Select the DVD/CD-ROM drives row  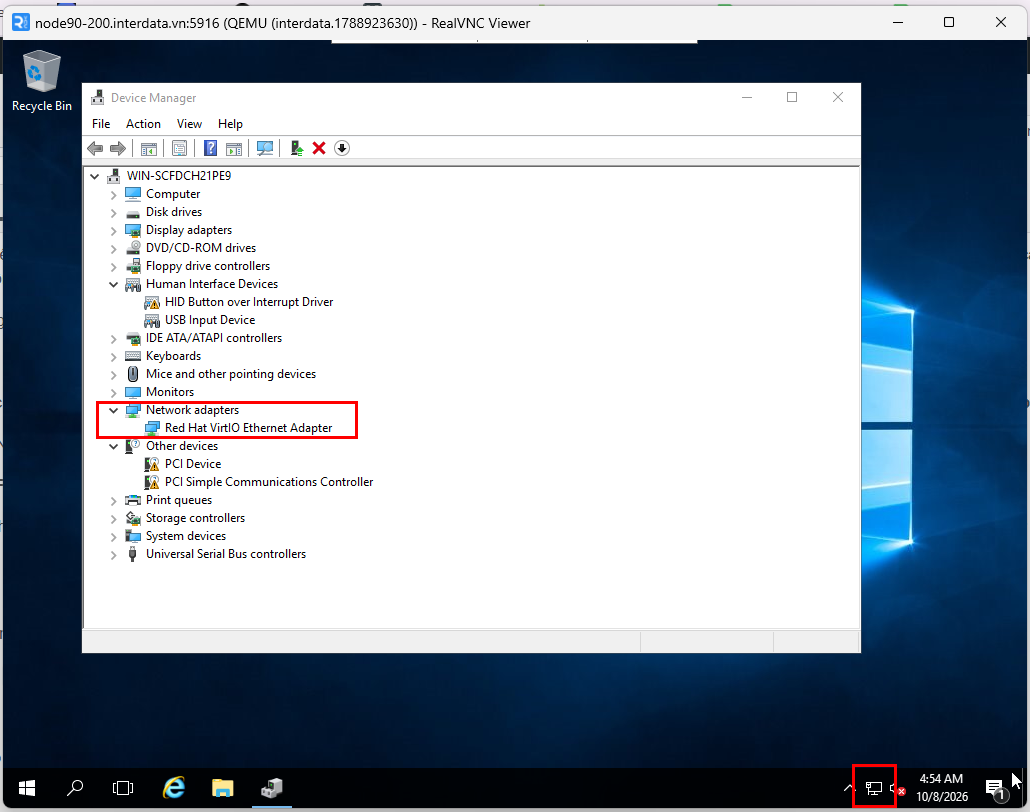(201, 248)
